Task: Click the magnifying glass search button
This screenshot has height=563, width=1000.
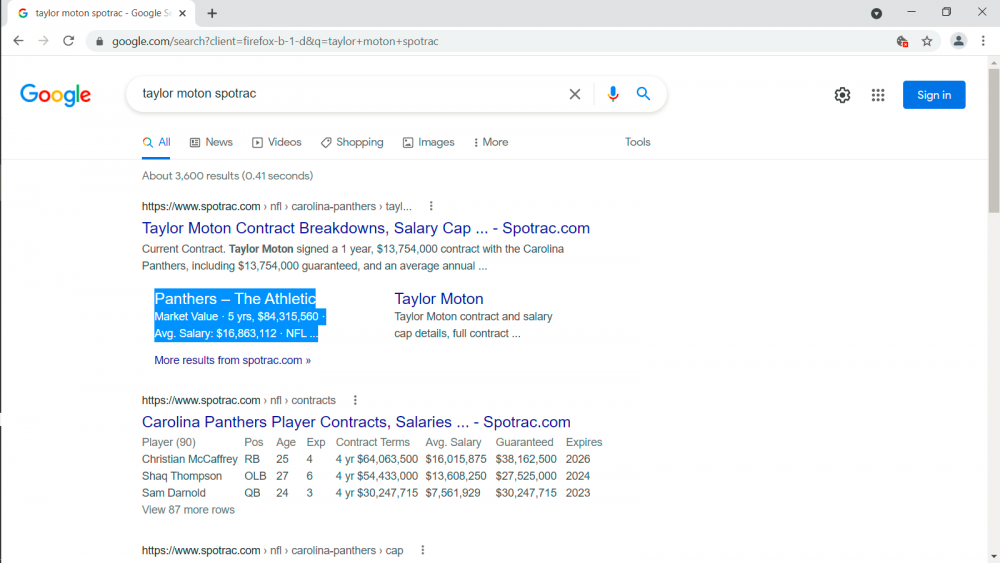Action: tap(643, 94)
